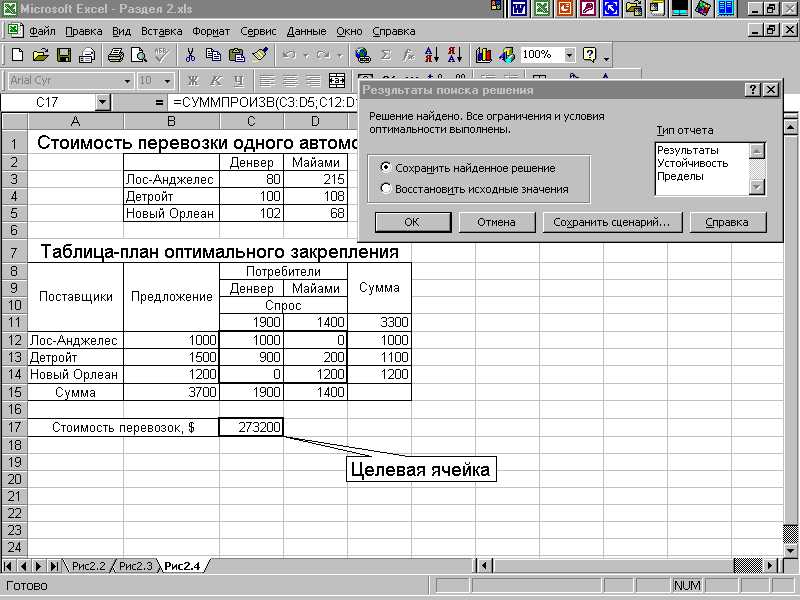The image size is (800, 600).
Task: Sort descending with the Я-A arrow icon
Action: (x=455, y=55)
